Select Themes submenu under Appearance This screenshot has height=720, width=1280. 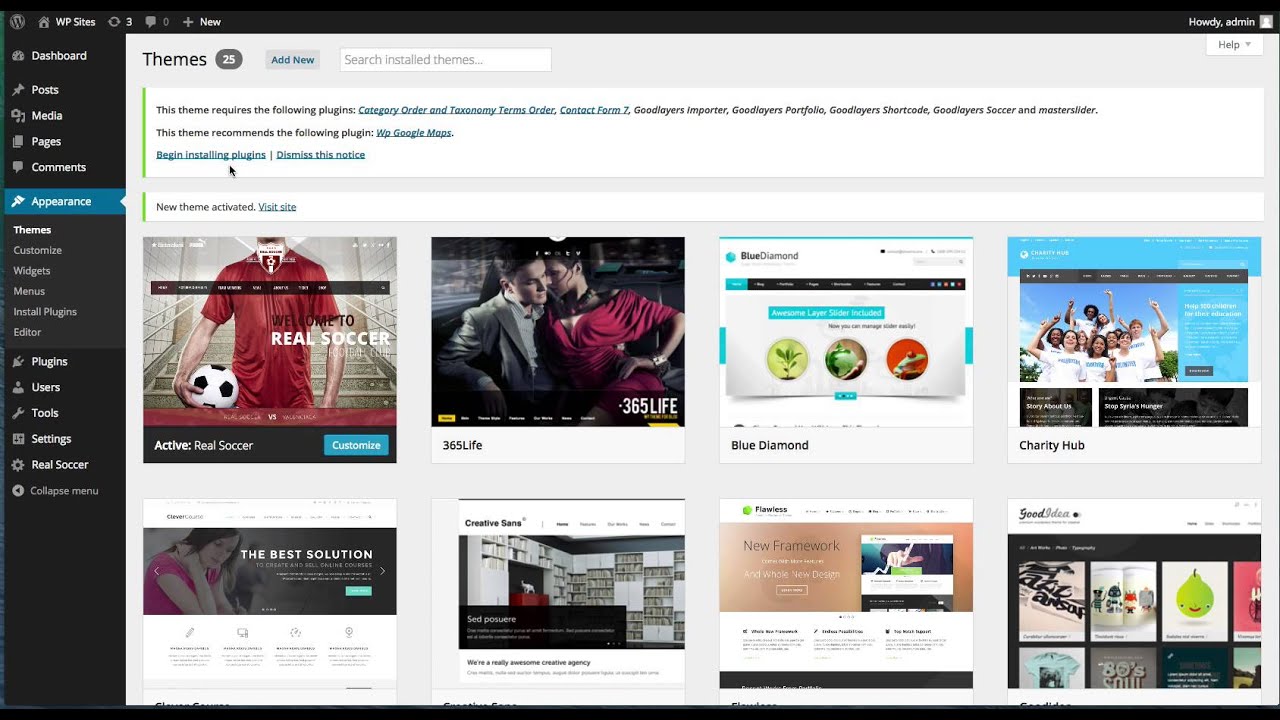coord(32,230)
